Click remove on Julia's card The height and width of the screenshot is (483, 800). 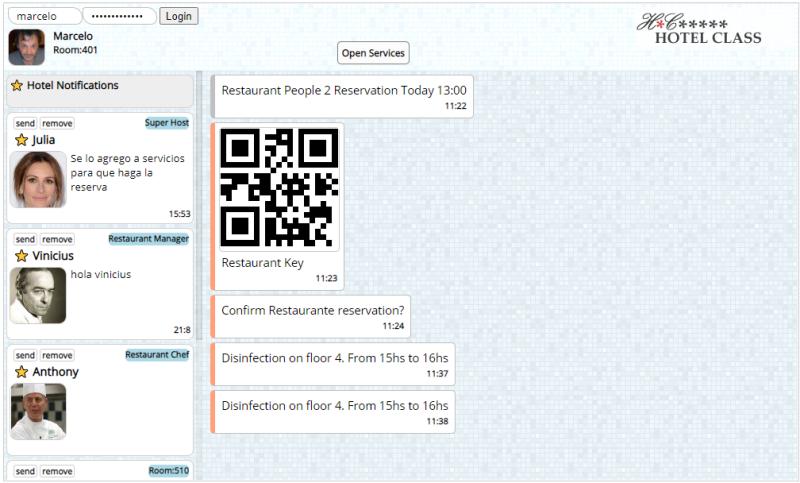tap(57, 123)
